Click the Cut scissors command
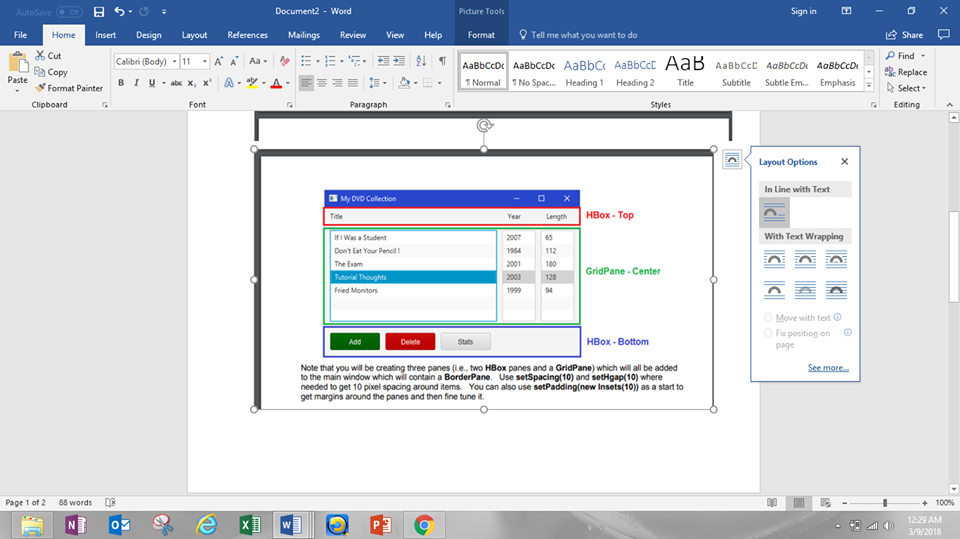960x539 pixels. coord(48,56)
